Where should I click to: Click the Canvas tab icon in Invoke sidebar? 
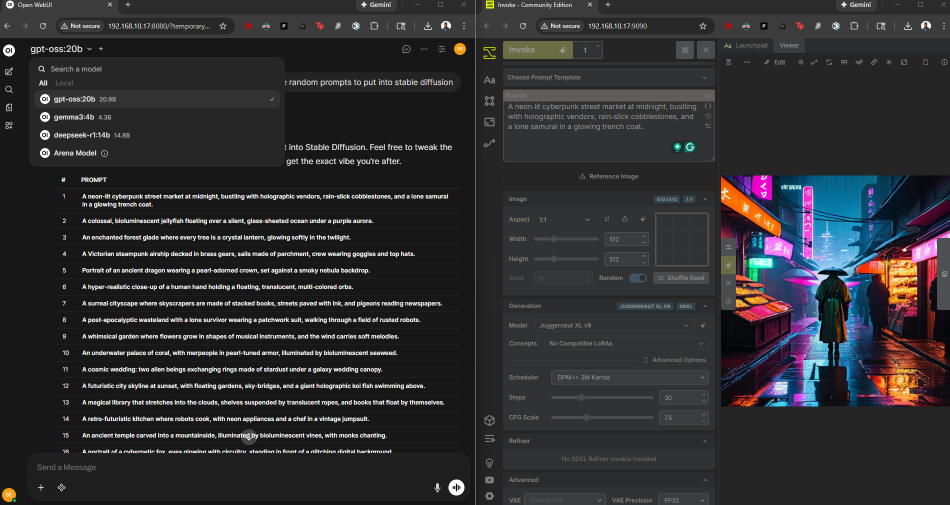click(489, 100)
